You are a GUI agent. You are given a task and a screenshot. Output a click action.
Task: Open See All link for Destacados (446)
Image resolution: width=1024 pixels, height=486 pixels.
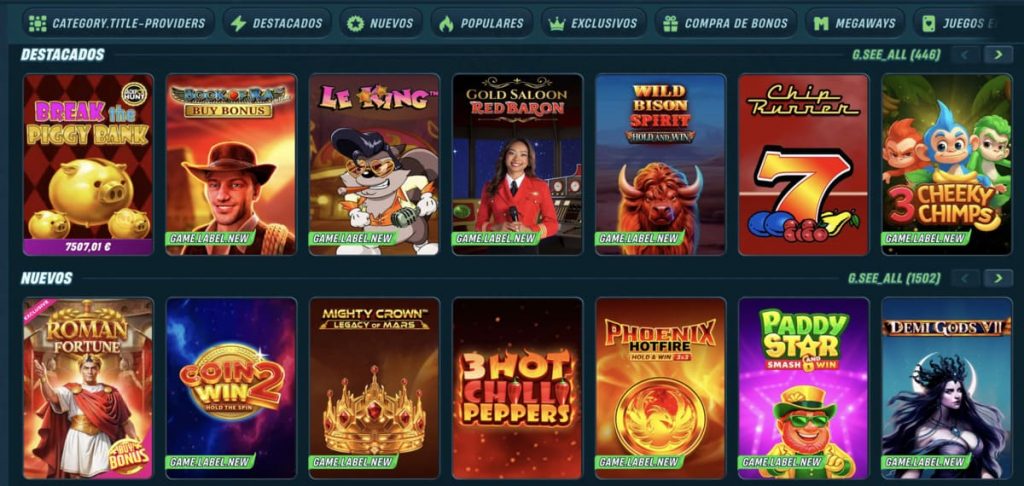tap(896, 55)
